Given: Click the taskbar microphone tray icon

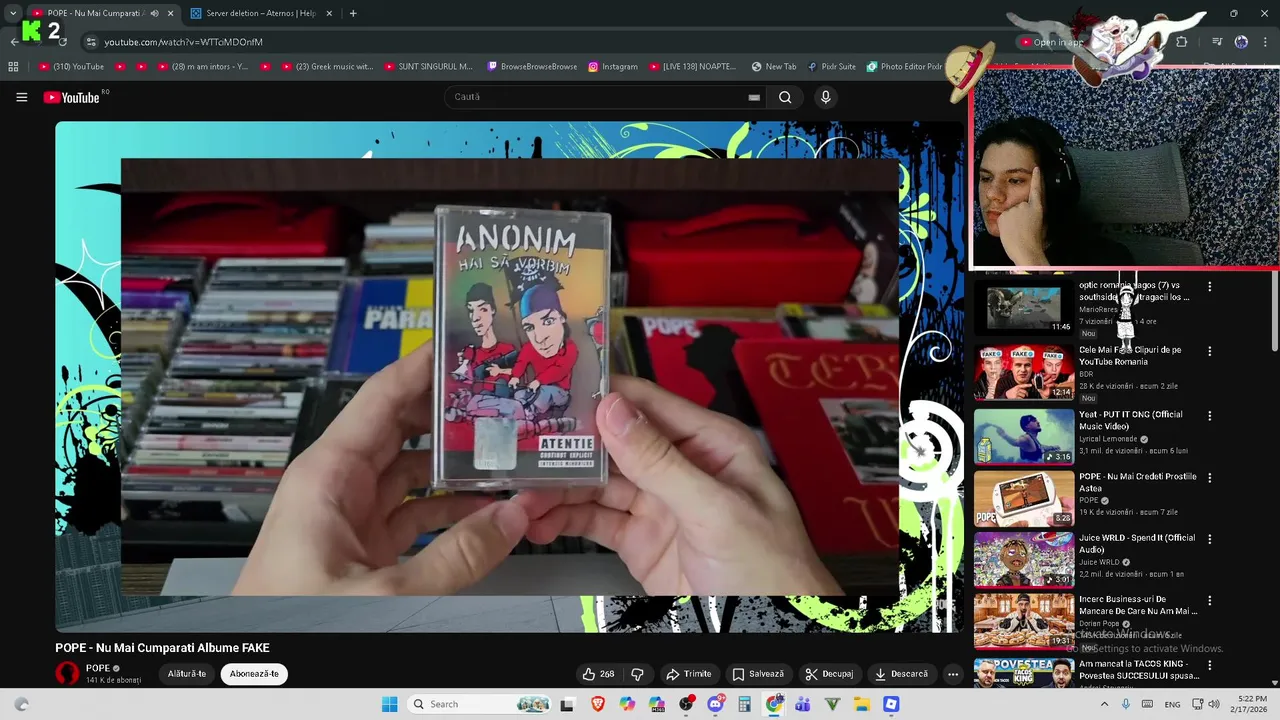Looking at the screenshot, I should pos(1126,704).
